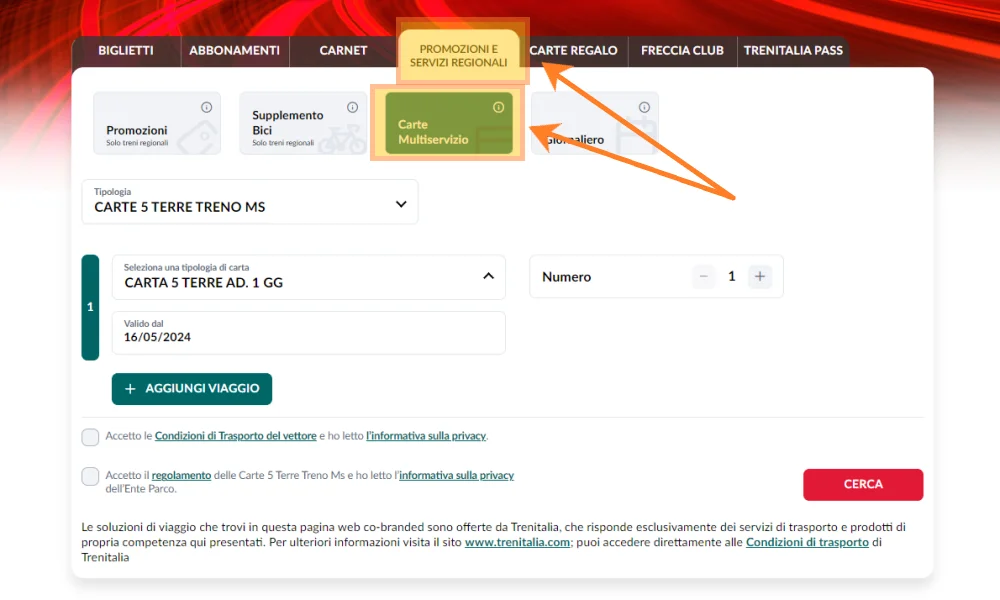
Task: Decrease the Numero count with minus
Action: 704,277
